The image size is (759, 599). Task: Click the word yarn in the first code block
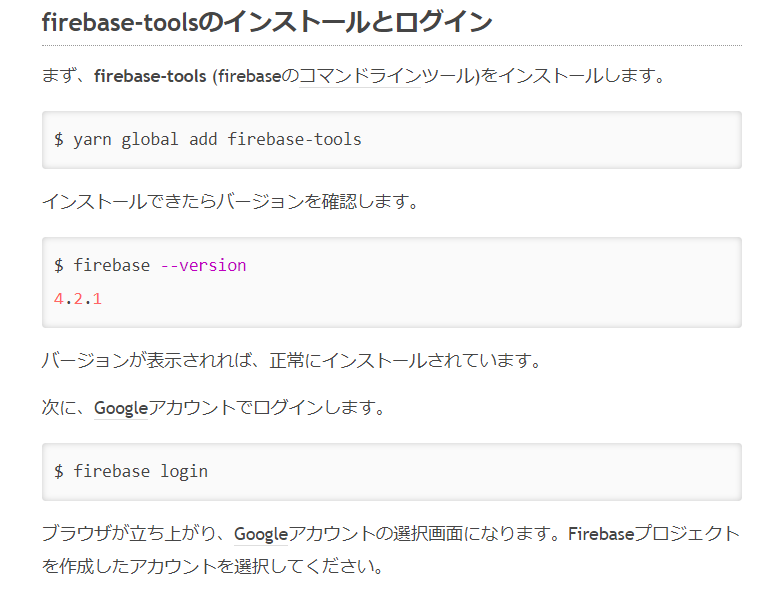pyautogui.click(x=92, y=140)
